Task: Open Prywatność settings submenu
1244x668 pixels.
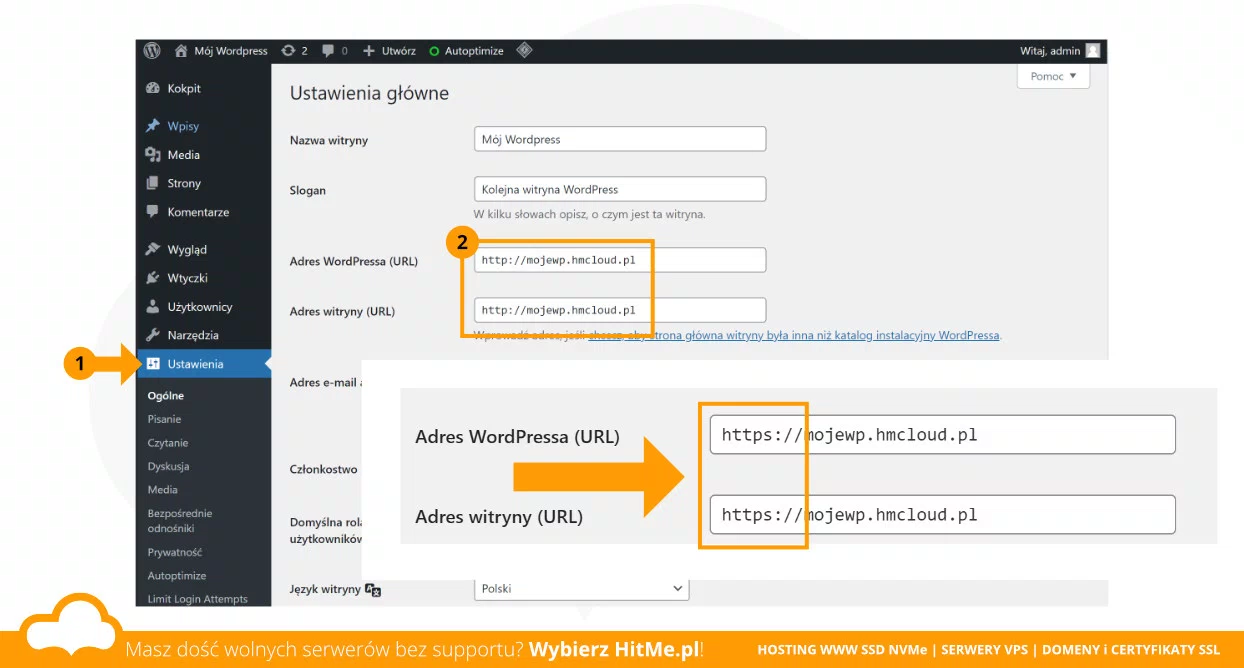Action: (175, 552)
